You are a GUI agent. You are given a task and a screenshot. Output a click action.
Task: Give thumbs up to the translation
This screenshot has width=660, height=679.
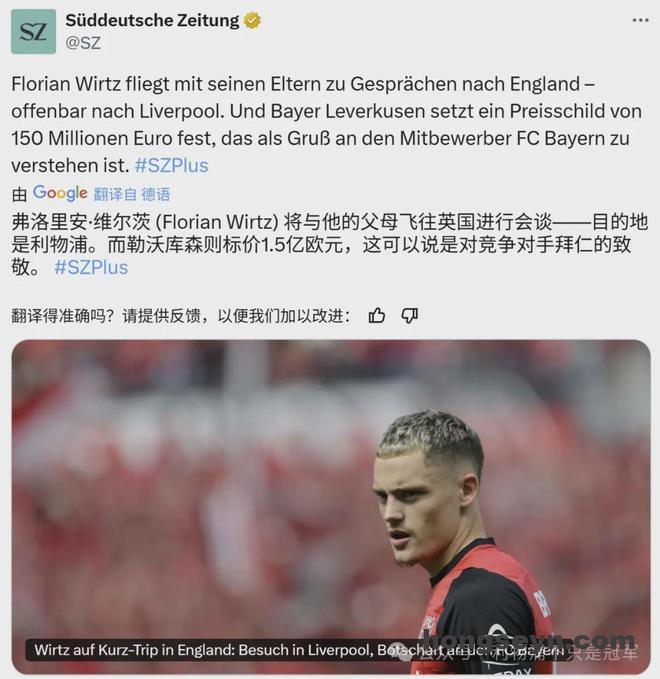click(x=377, y=316)
